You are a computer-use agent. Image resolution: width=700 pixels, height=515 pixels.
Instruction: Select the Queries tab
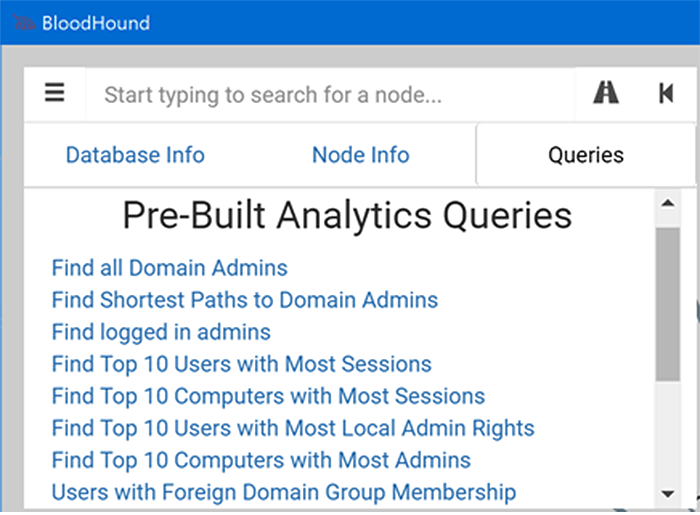tap(585, 155)
